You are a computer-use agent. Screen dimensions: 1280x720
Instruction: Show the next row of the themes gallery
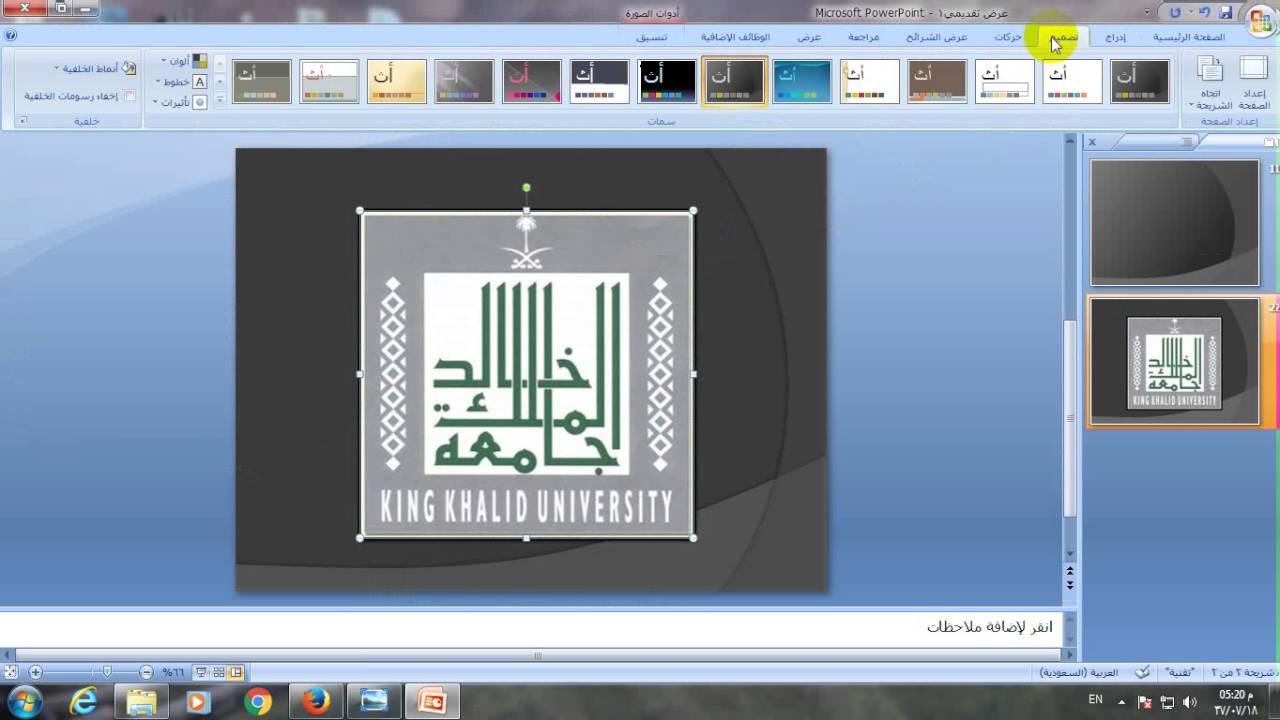(220, 82)
